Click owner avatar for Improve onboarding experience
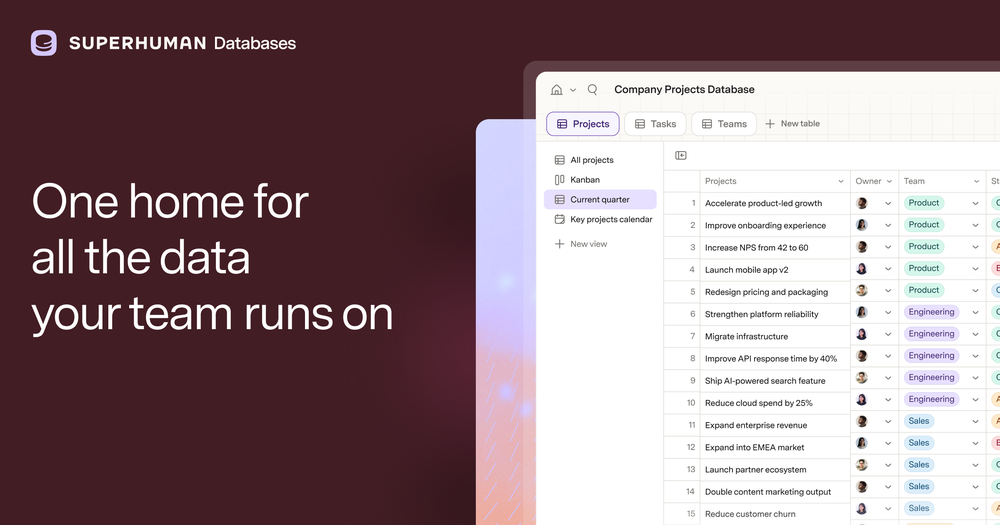This screenshot has width=1000, height=525. coord(862,225)
